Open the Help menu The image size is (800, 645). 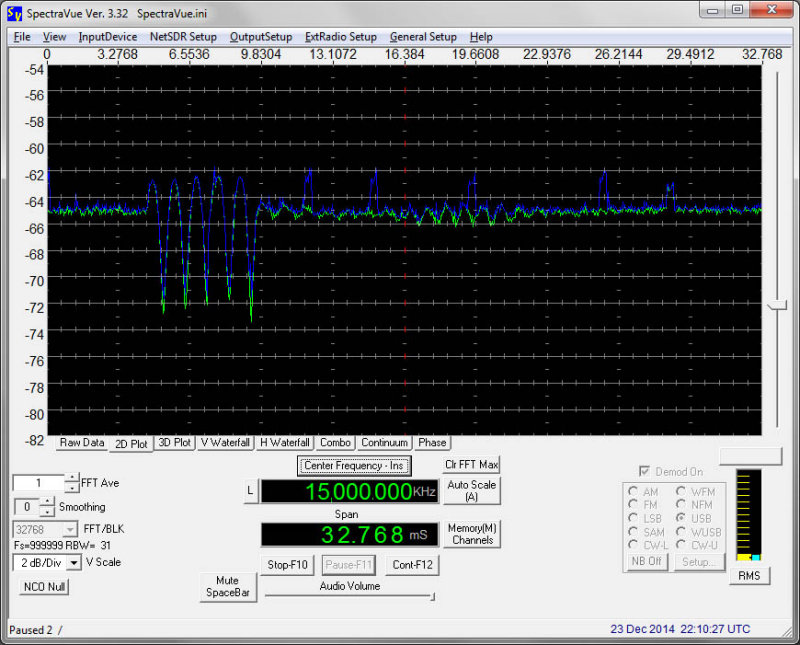click(x=481, y=37)
